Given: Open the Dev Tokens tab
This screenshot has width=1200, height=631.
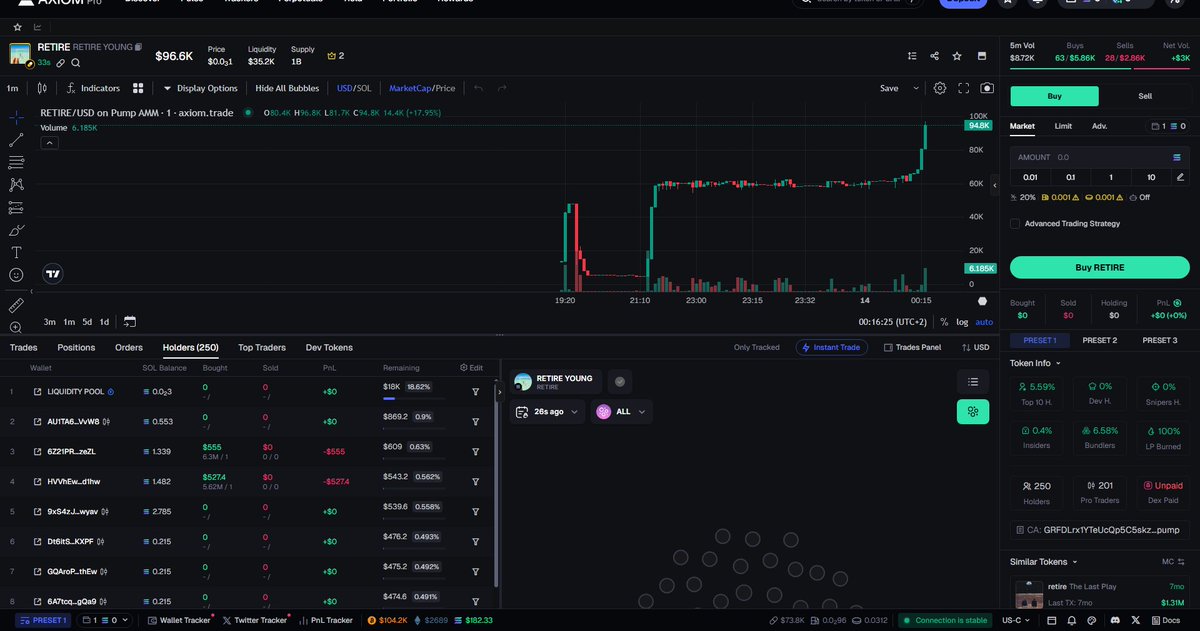Looking at the screenshot, I should click(329, 348).
